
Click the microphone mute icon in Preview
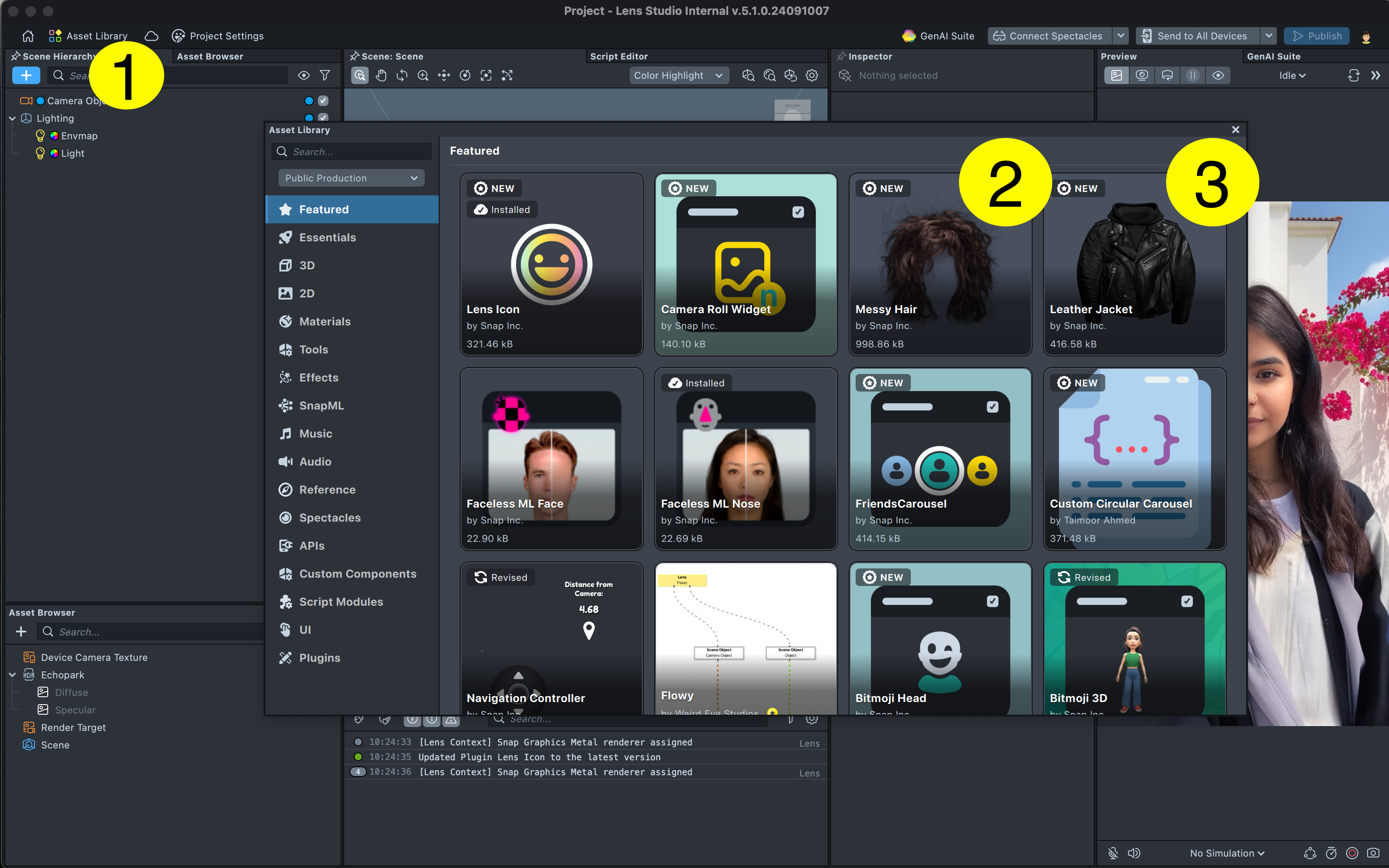(x=1112, y=853)
